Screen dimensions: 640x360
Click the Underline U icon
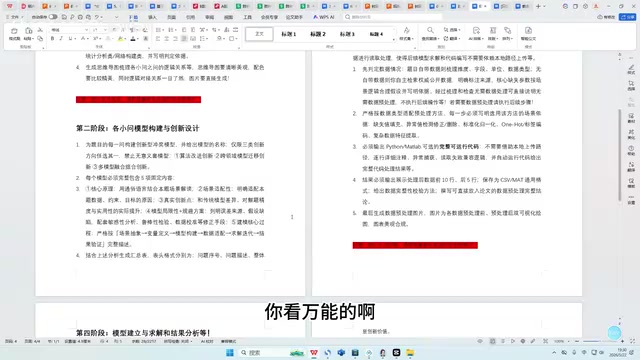[x=70, y=38]
